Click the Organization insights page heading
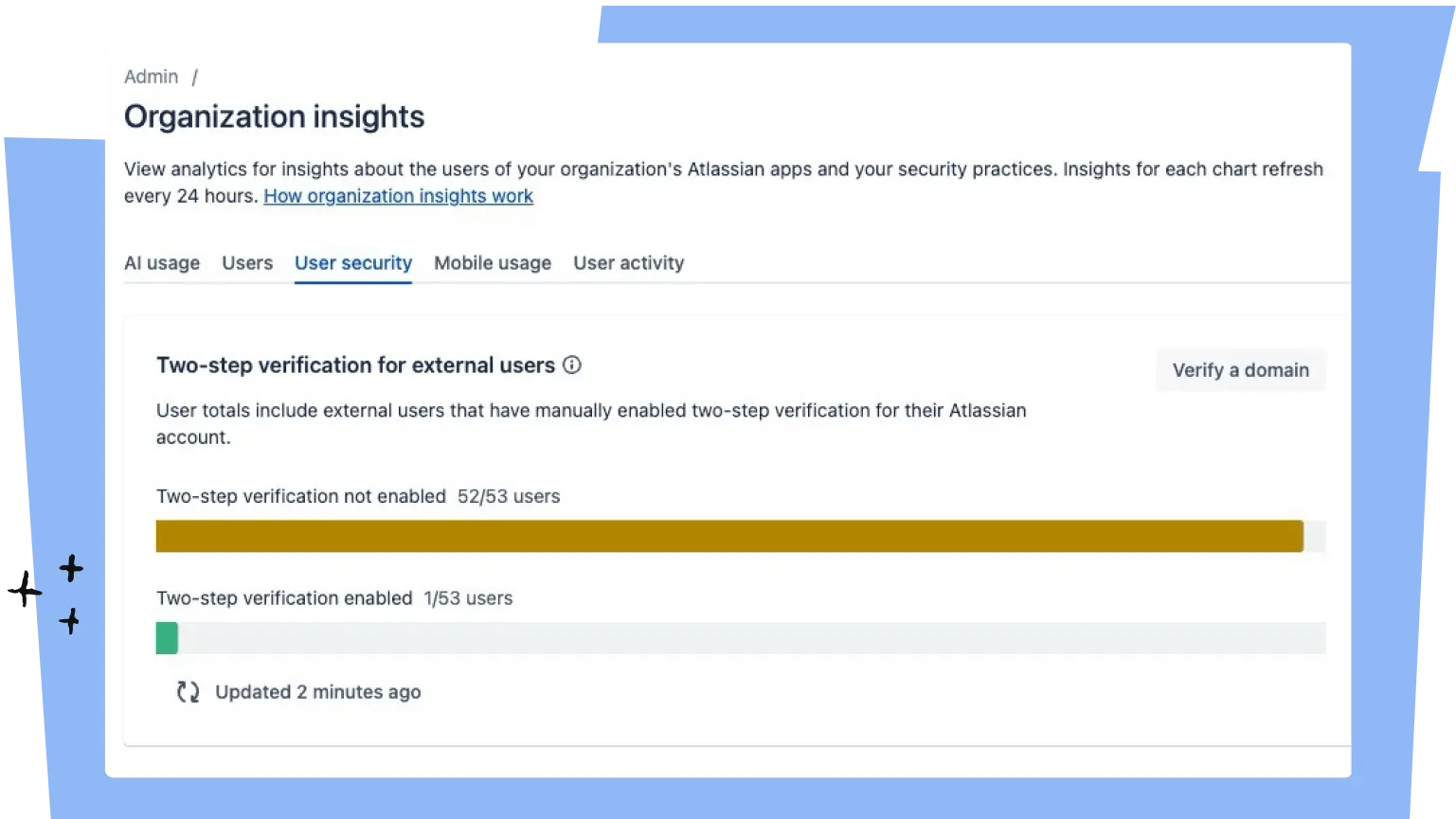 275,116
